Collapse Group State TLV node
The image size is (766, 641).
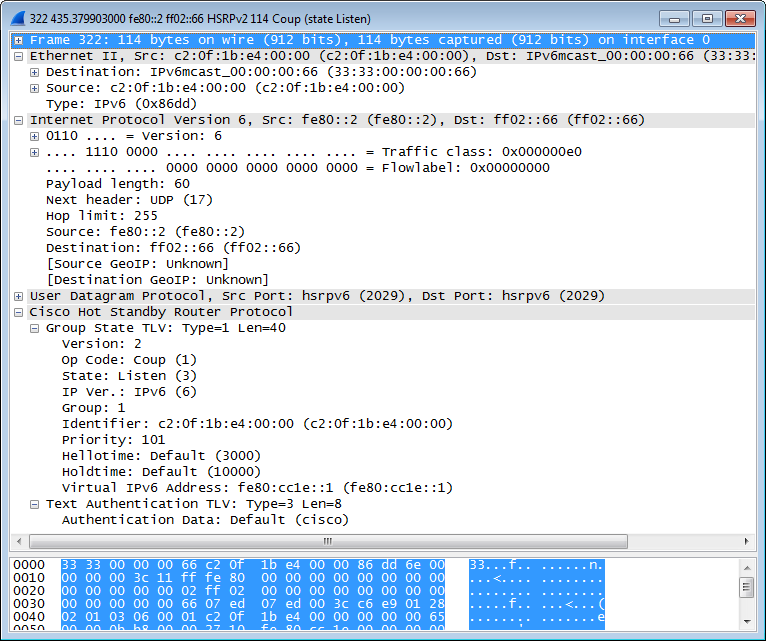pos(34,329)
